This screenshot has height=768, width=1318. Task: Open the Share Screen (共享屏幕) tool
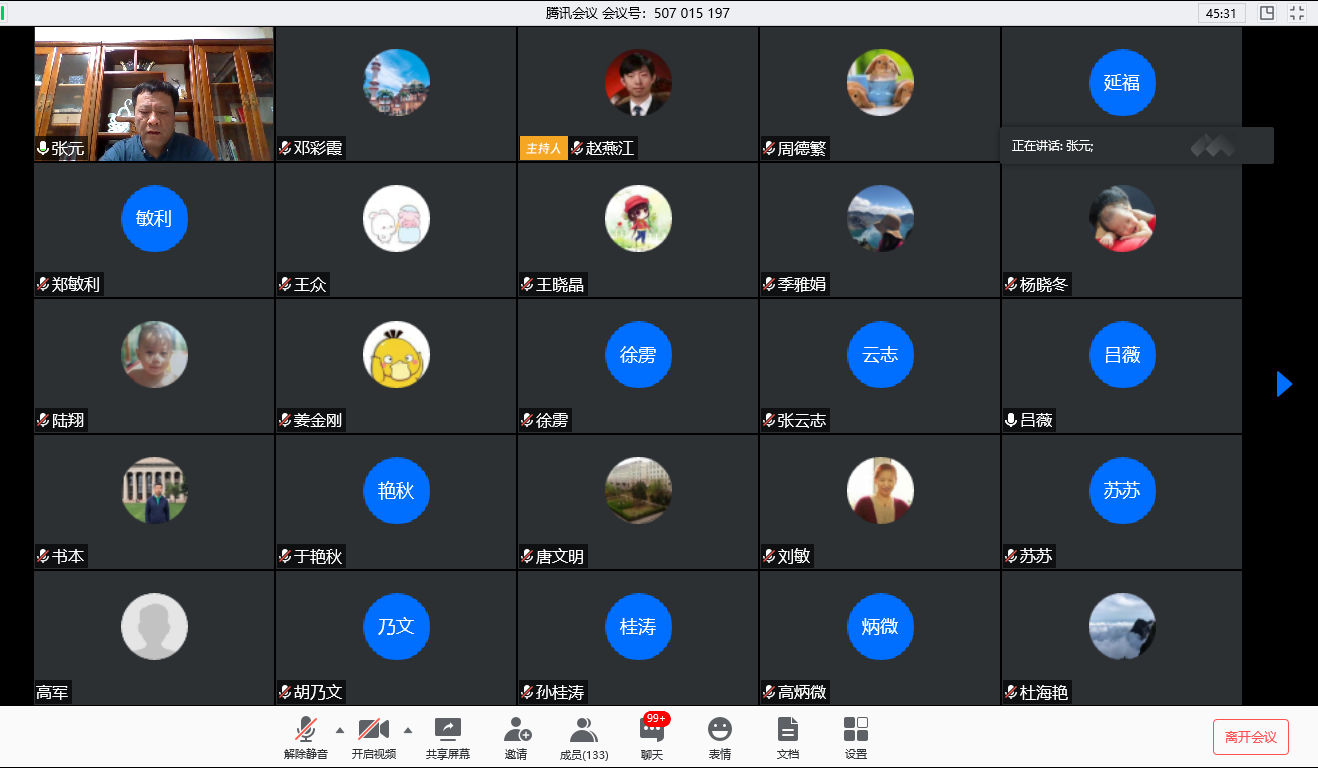pyautogui.click(x=447, y=738)
